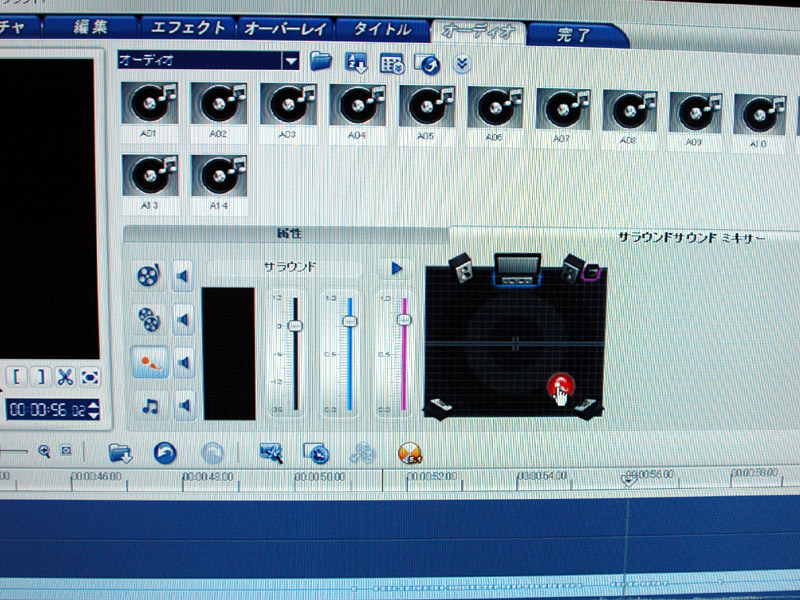This screenshot has height=600, width=800.
Task: Zoom in timeline with magnifier icon
Action: 44,451
